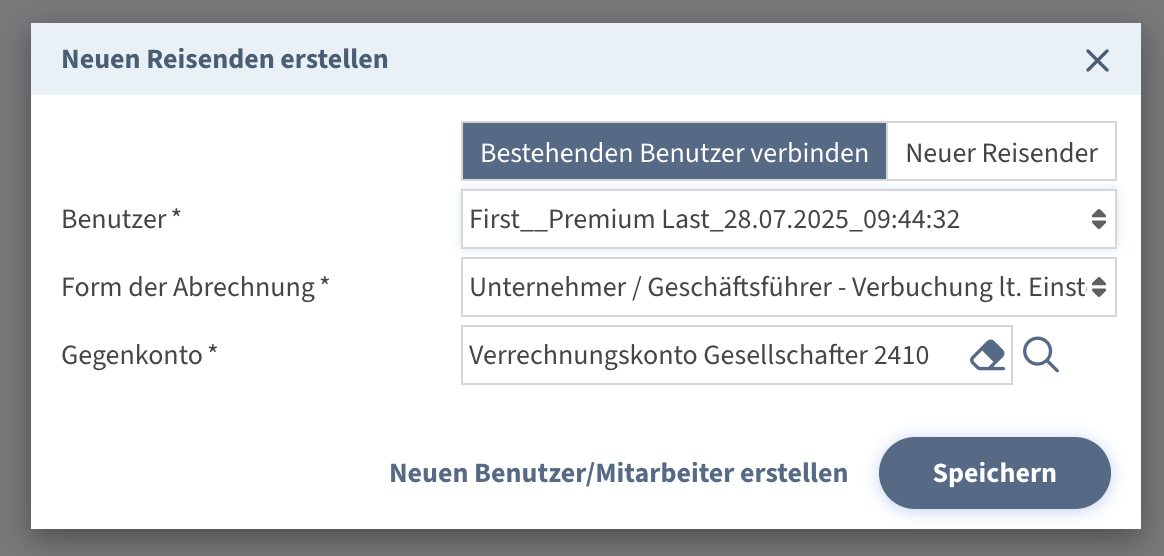Open Gegenkonto search with magnifier icon
Viewport: 1164px width, 556px height.
(x=1041, y=355)
